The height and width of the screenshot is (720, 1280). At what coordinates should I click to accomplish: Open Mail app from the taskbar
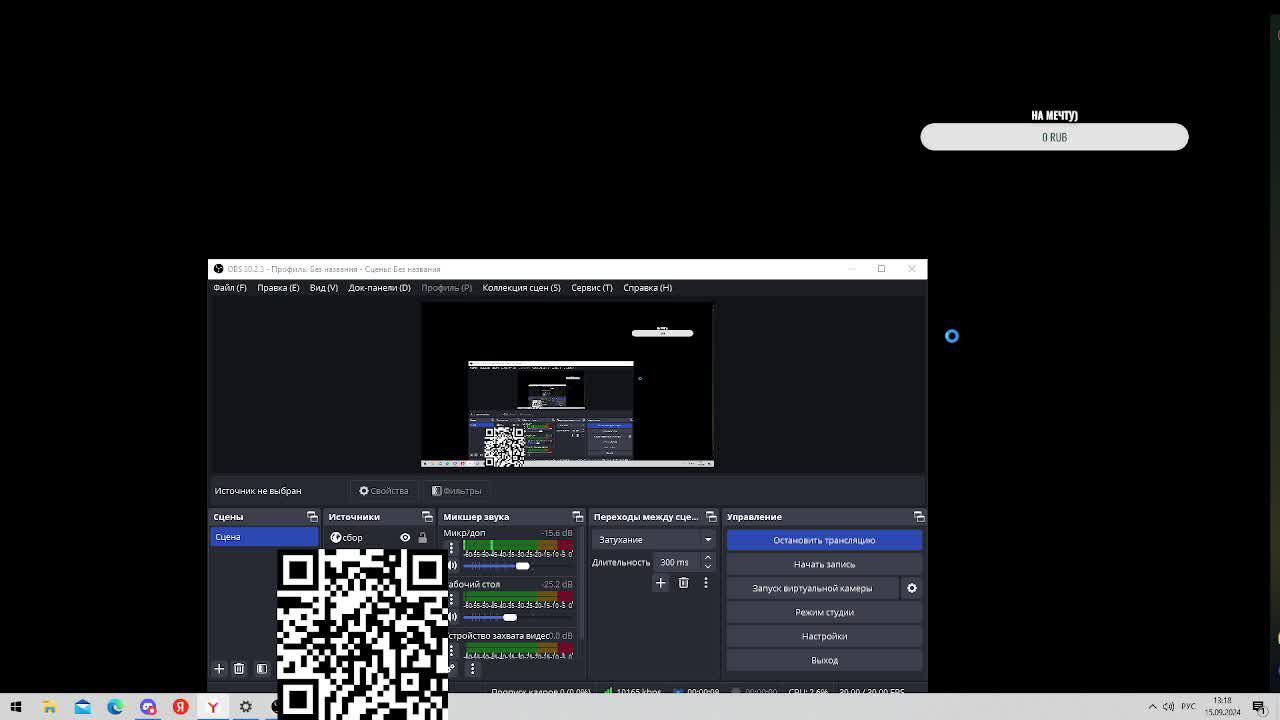82,707
